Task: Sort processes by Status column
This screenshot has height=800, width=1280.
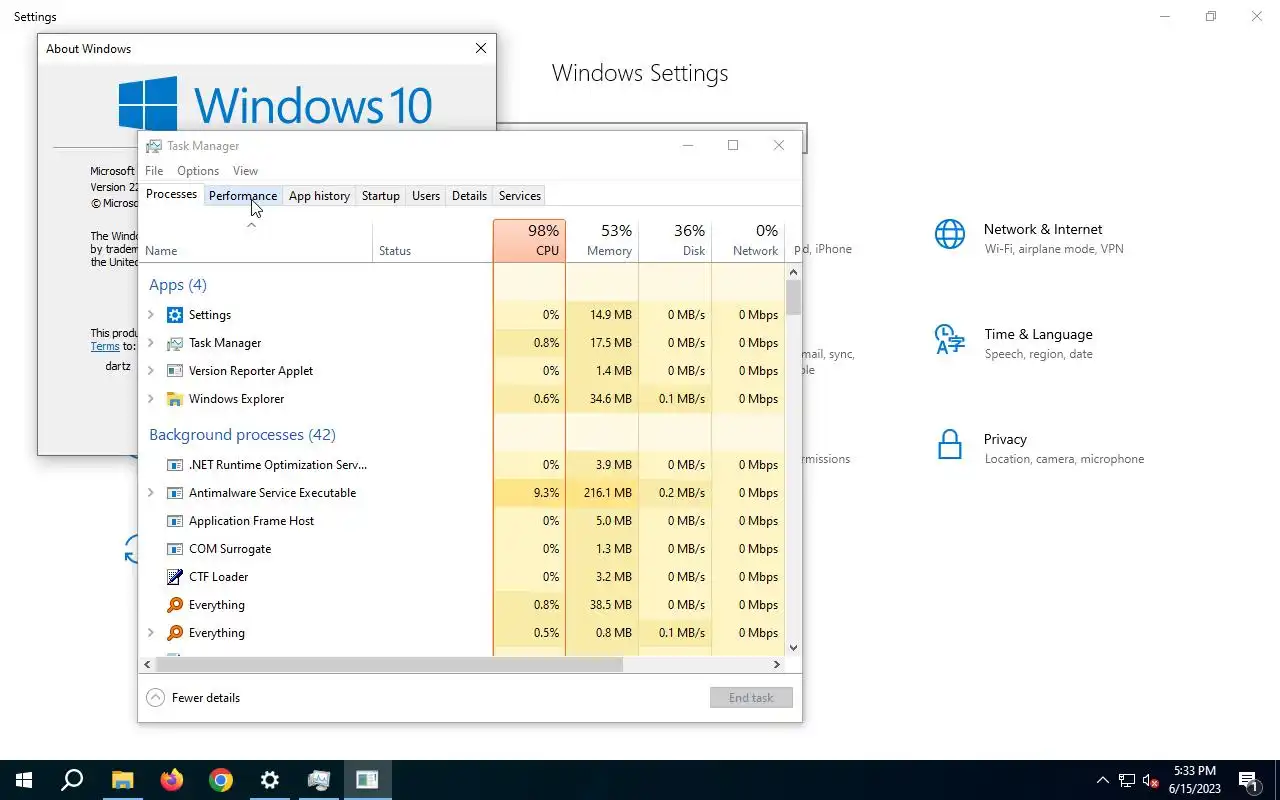Action: tap(432, 241)
